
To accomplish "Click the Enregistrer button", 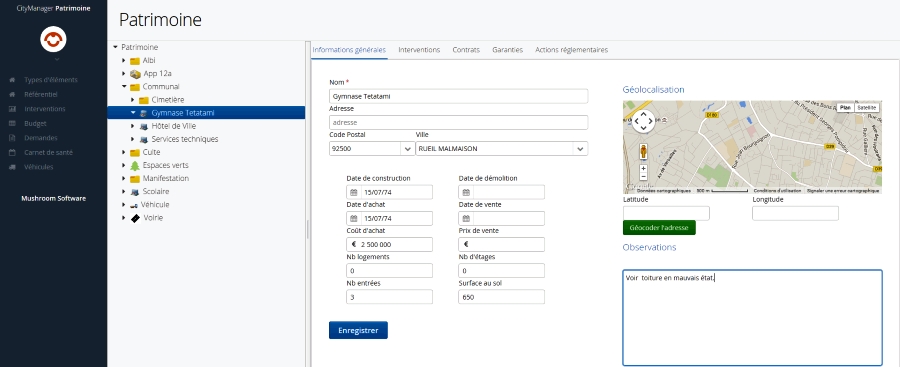I will [358, 330].
